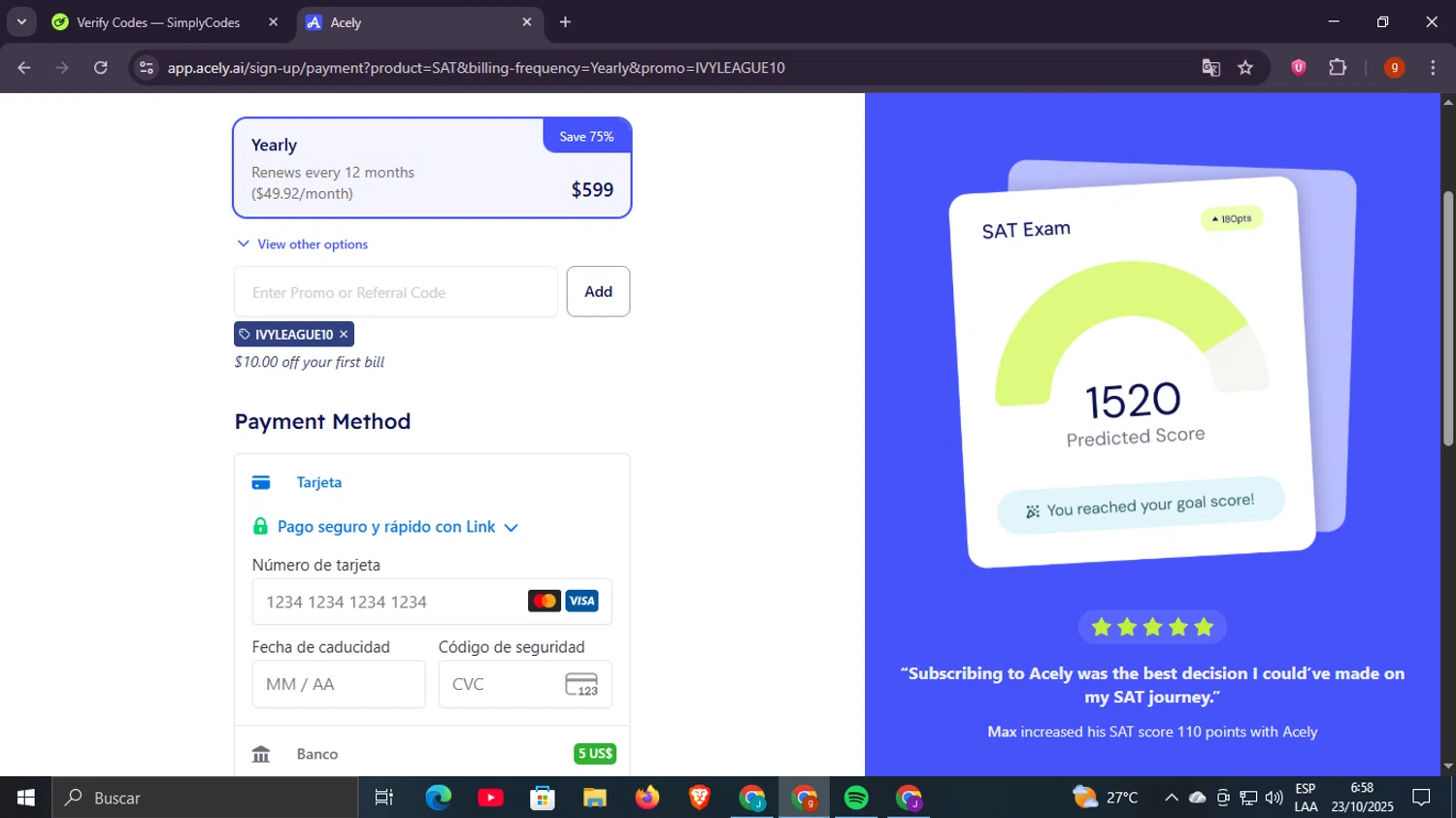Viewport: 1456px width, 818px height.
Task: Switch to the Acely browser tab
Action: click(417, 22)
